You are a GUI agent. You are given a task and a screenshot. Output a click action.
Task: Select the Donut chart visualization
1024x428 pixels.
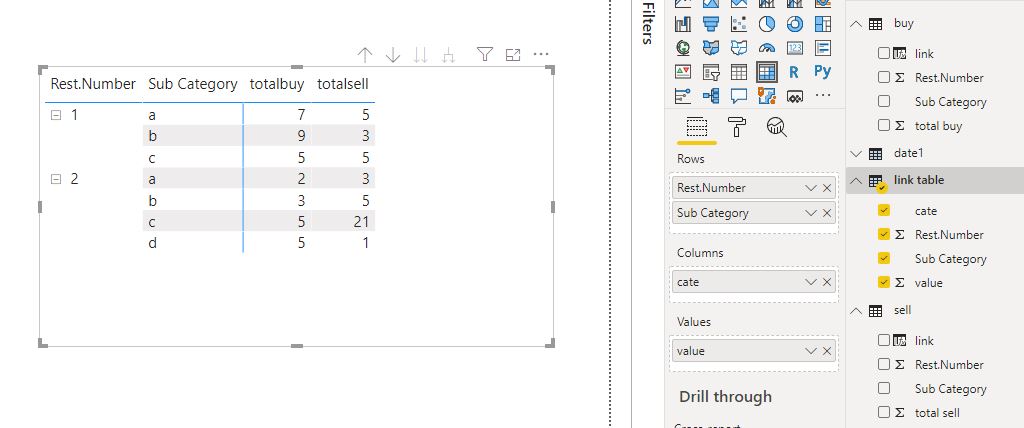point(795,25)
